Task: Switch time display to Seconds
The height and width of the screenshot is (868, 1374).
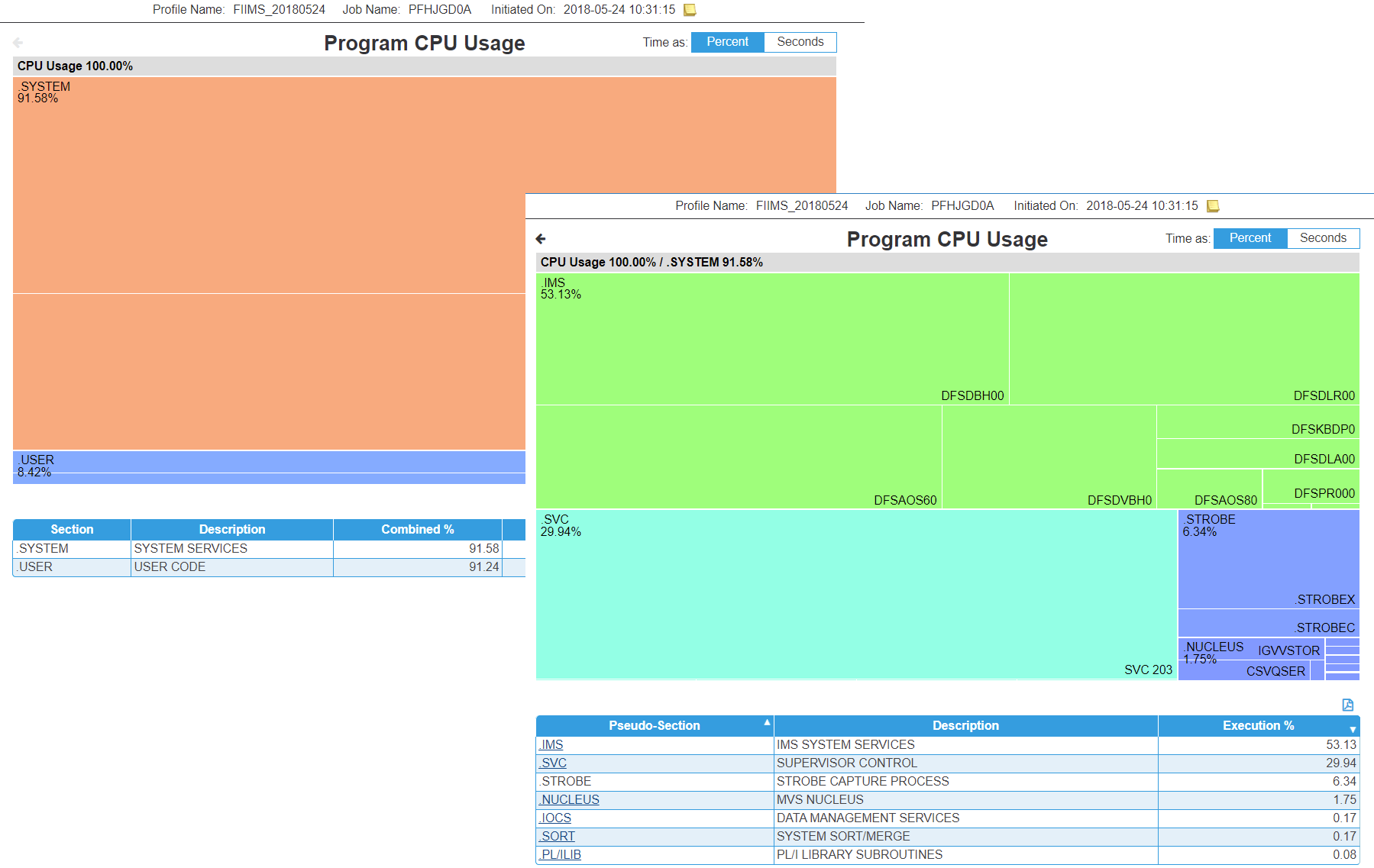Action: (x=1323, y=238)
